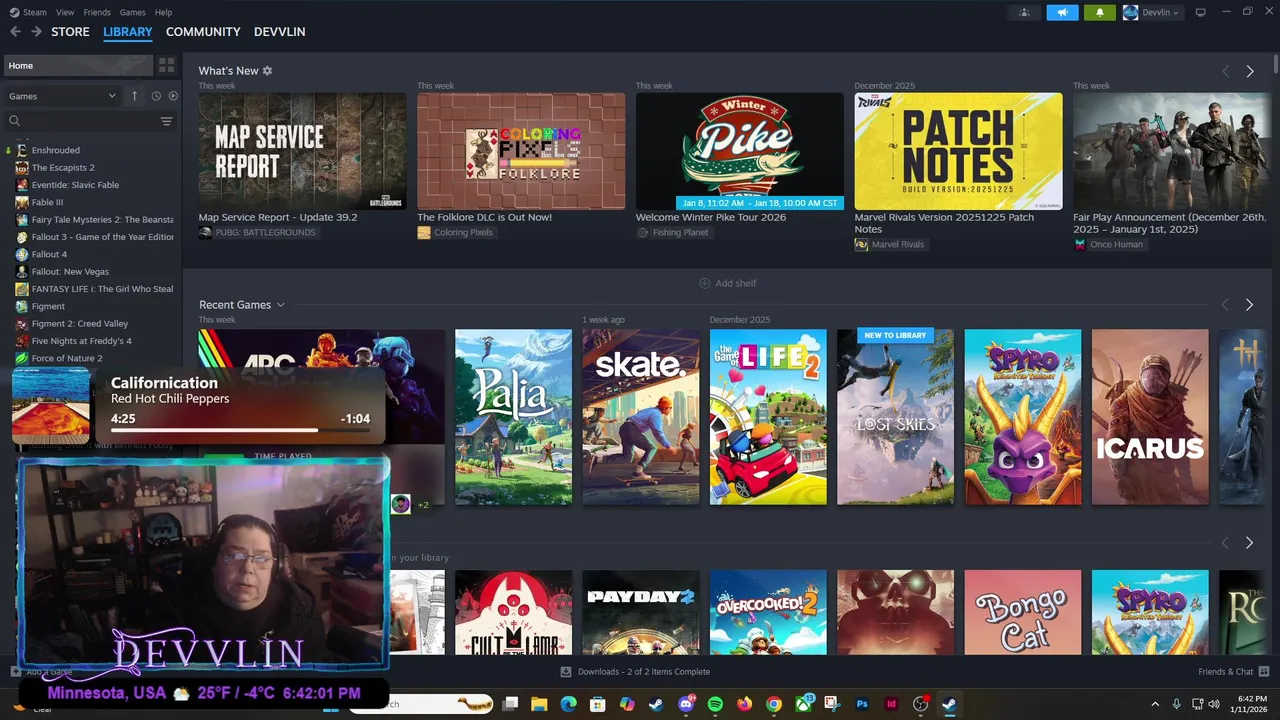1280x720 pixels.
Task: Open Friends & Chat panel
Action: [1233, 671]
